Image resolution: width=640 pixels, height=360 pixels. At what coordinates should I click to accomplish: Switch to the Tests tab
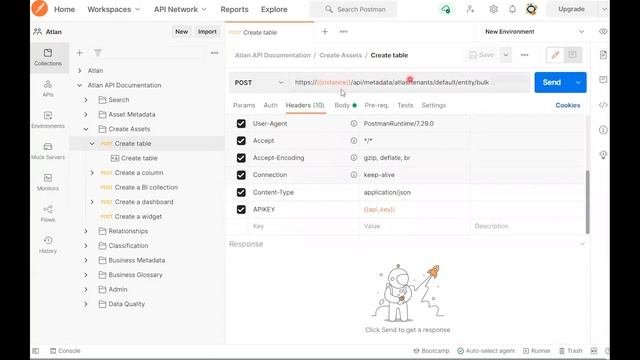[405, 105]
